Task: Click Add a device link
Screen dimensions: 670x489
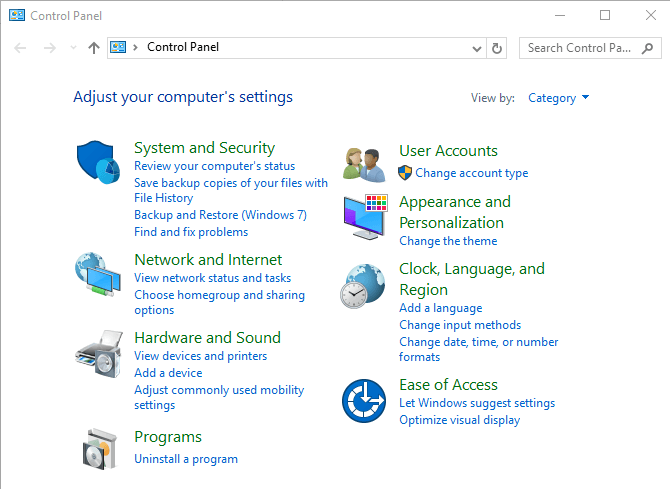Action: [x=168, y=373]
